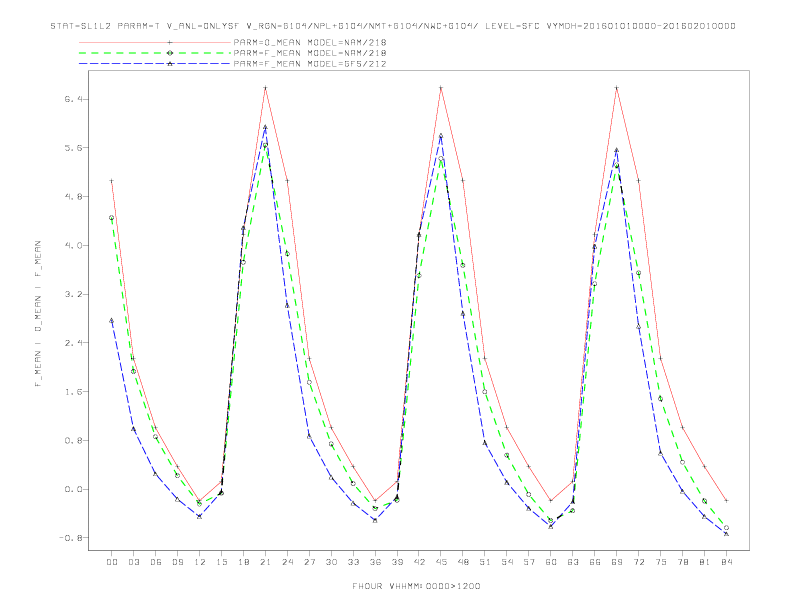Click the x-axis tick label 30
The image size is (792, 612).
[331, 562]
